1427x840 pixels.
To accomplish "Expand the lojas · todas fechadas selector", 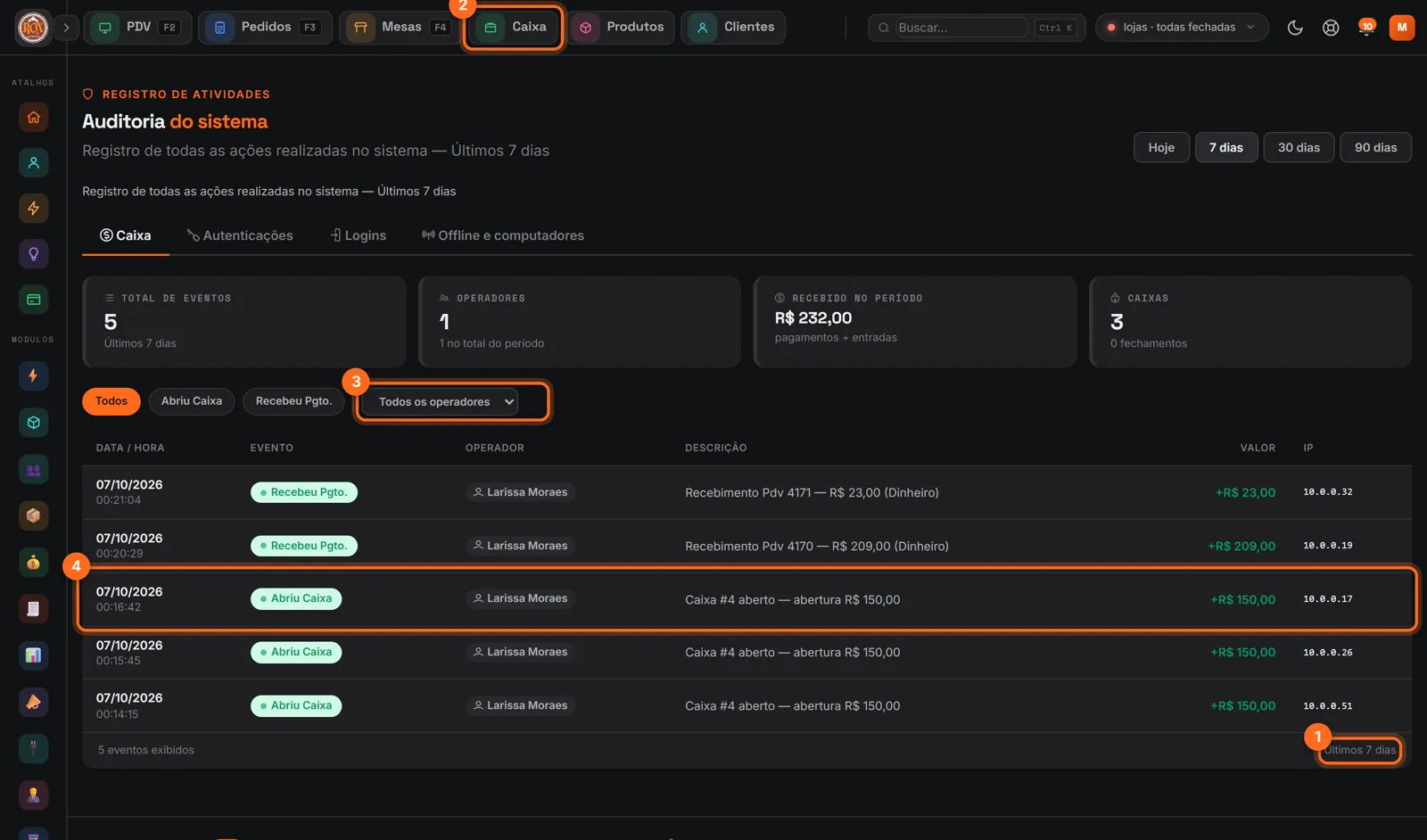I will 1182,28.
